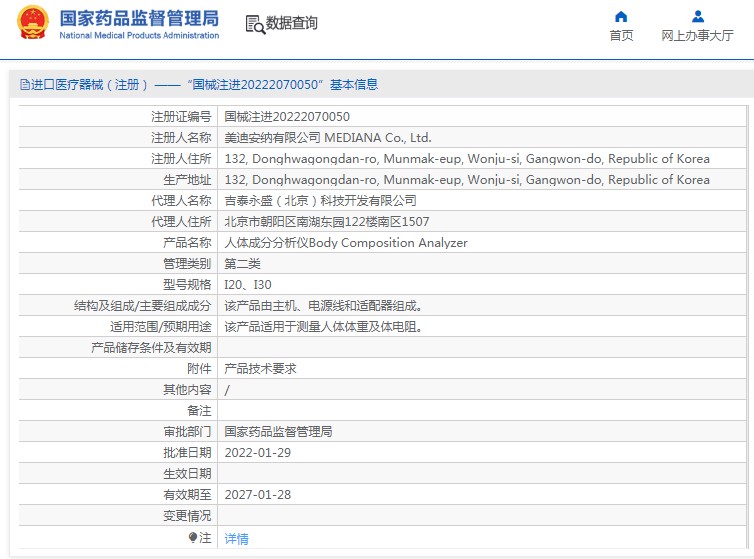Go to 首页 text link
Image resolution: width=754 pixels, height=559 pixels.
coord(621,36)
